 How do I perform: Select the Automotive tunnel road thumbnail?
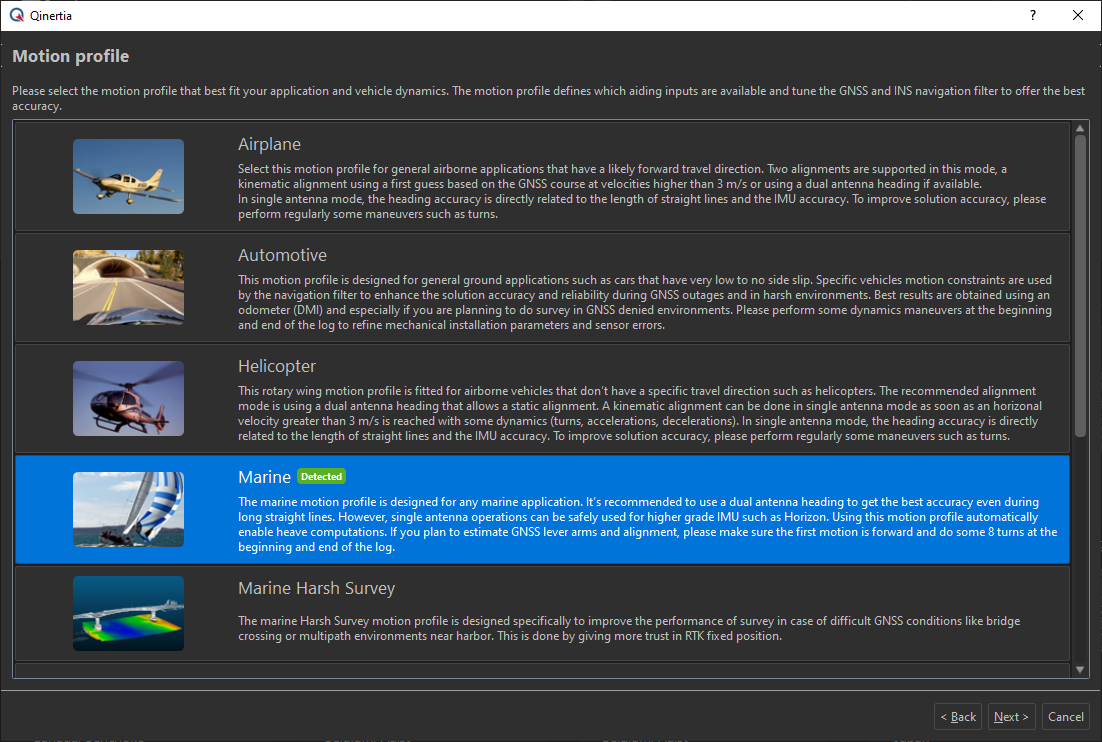click(x=128, y=287)
